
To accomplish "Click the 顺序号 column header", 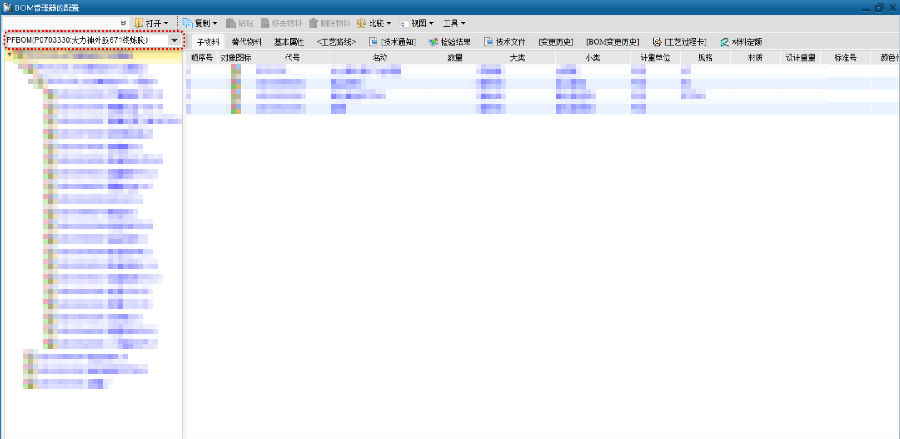I will point(202,57).
